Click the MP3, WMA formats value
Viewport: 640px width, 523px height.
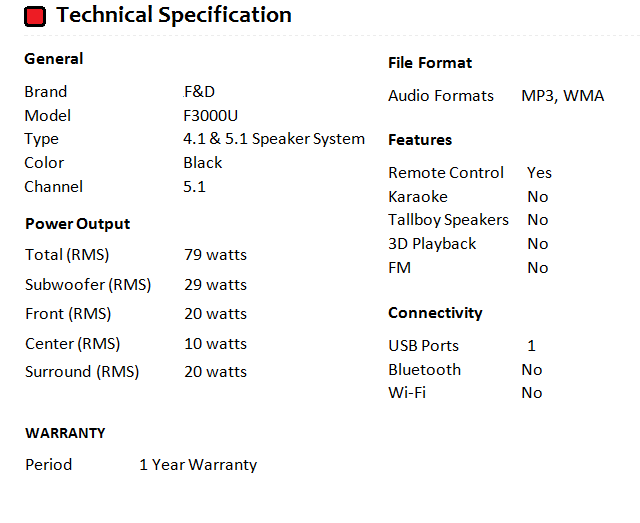[563, 97]
